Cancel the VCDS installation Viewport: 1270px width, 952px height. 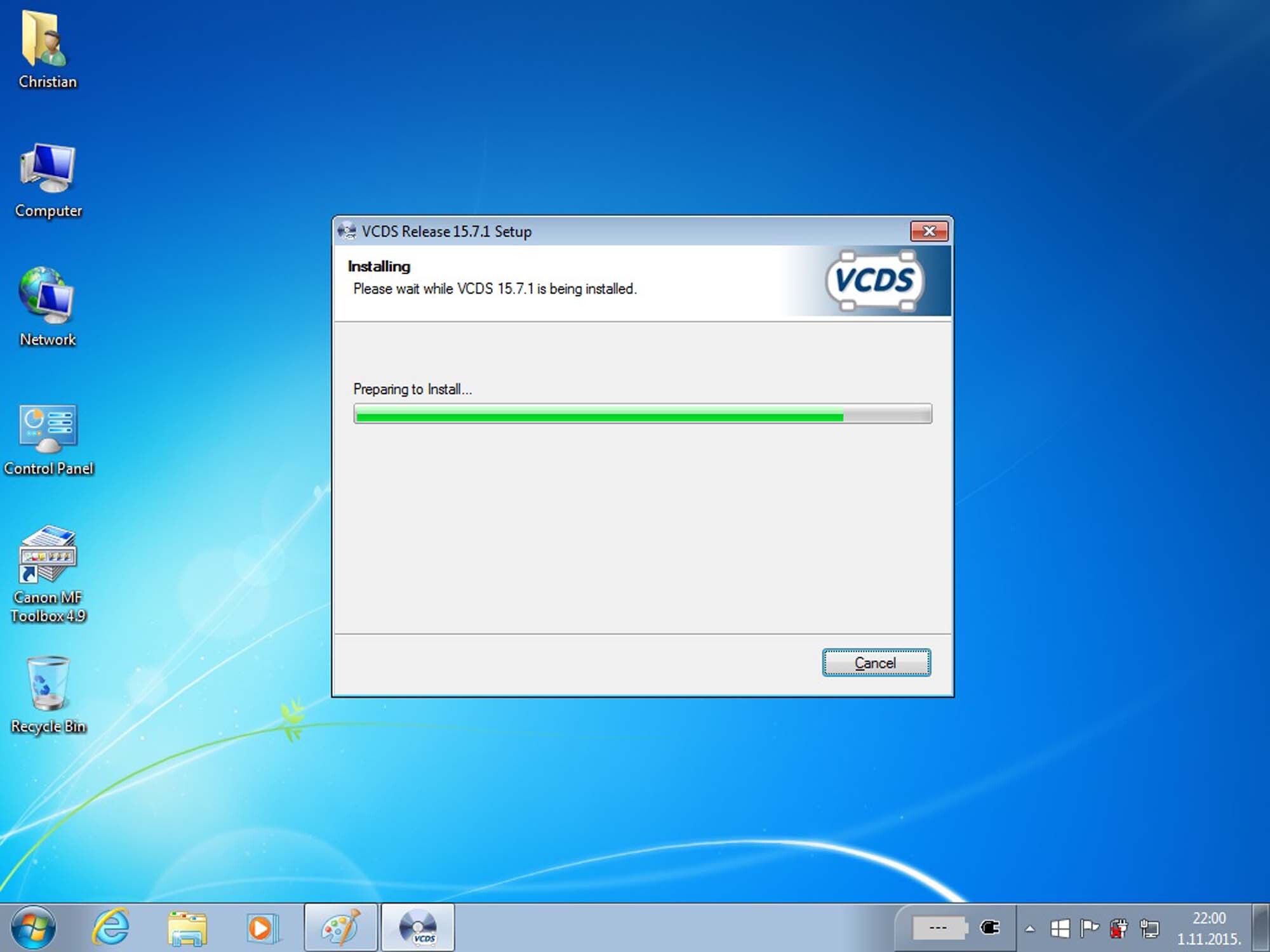pyautogui.click(x=876, y=663)
